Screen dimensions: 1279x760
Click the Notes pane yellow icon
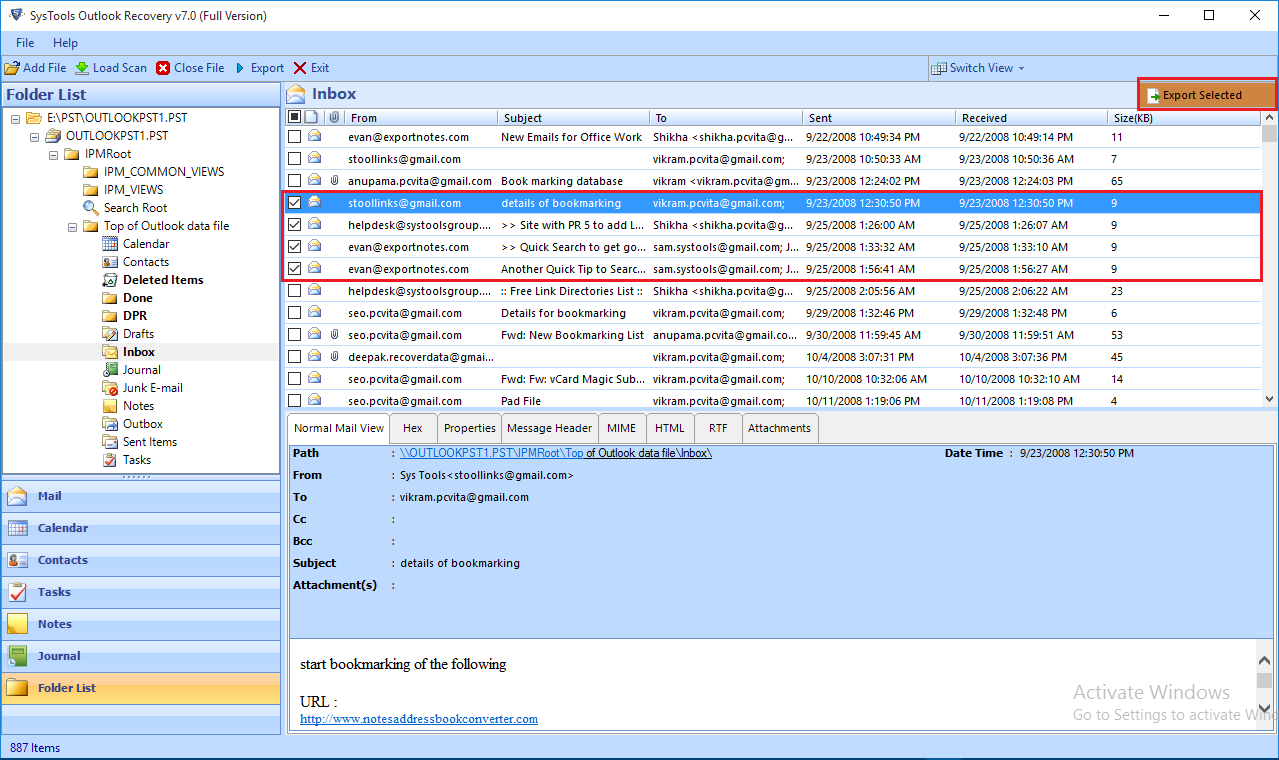pyautogui.click(x=18, y=624)
